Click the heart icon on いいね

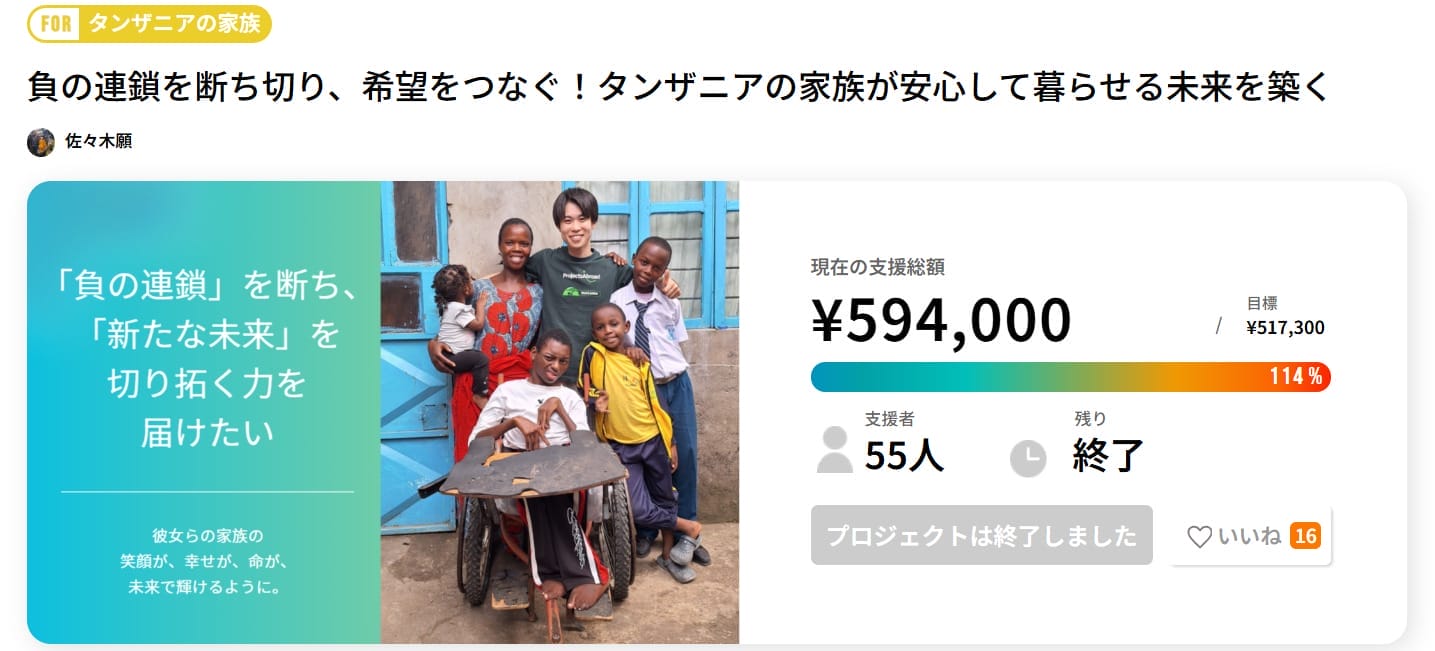click(x=1199, y=537)
